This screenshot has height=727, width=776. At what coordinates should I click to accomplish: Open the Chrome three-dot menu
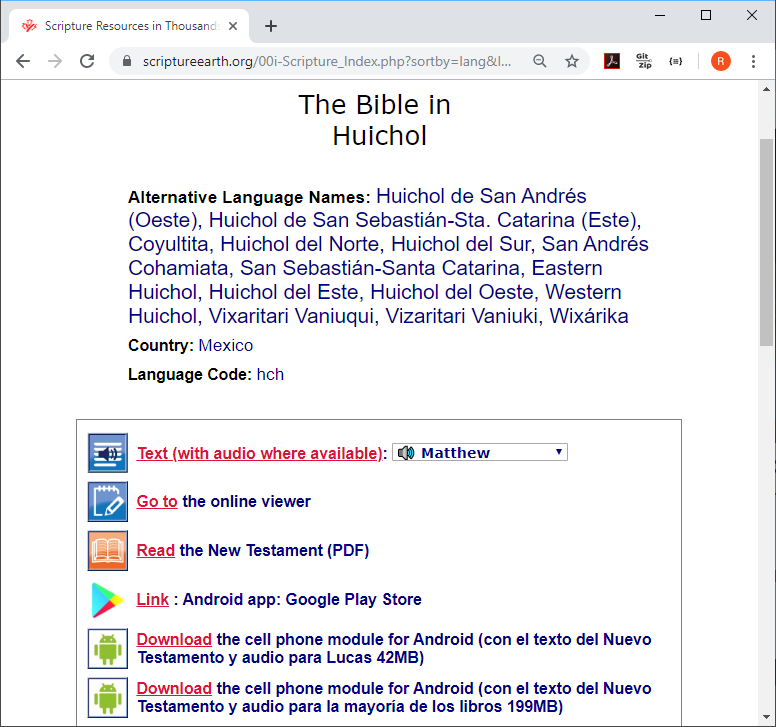click(x=754, y=61)
